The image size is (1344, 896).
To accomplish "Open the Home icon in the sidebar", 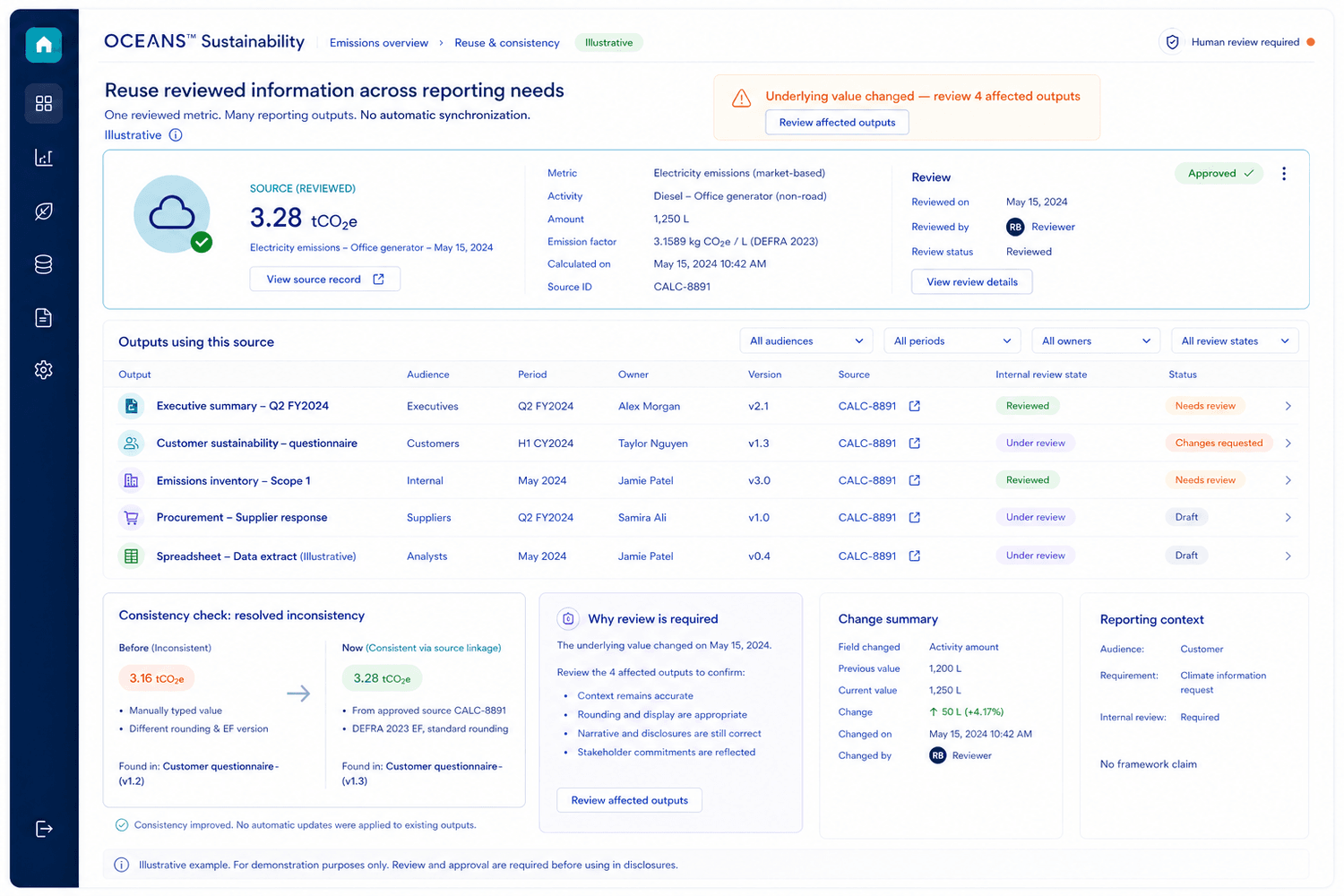I will click(x=44, y=45).
